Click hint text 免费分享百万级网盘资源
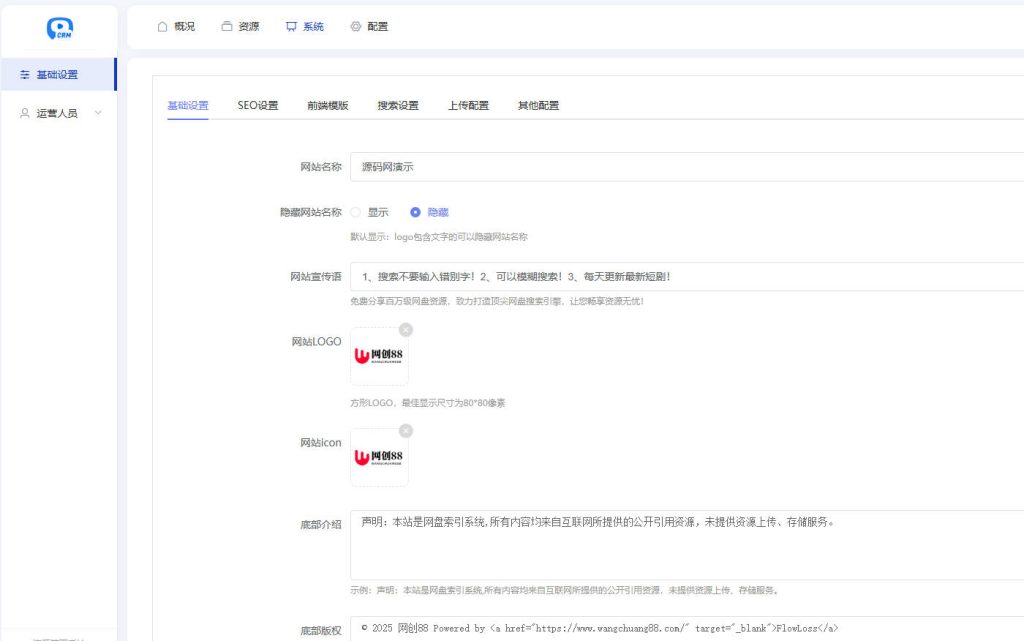This screenshot has height=641, width=1024. click(497, 301)
